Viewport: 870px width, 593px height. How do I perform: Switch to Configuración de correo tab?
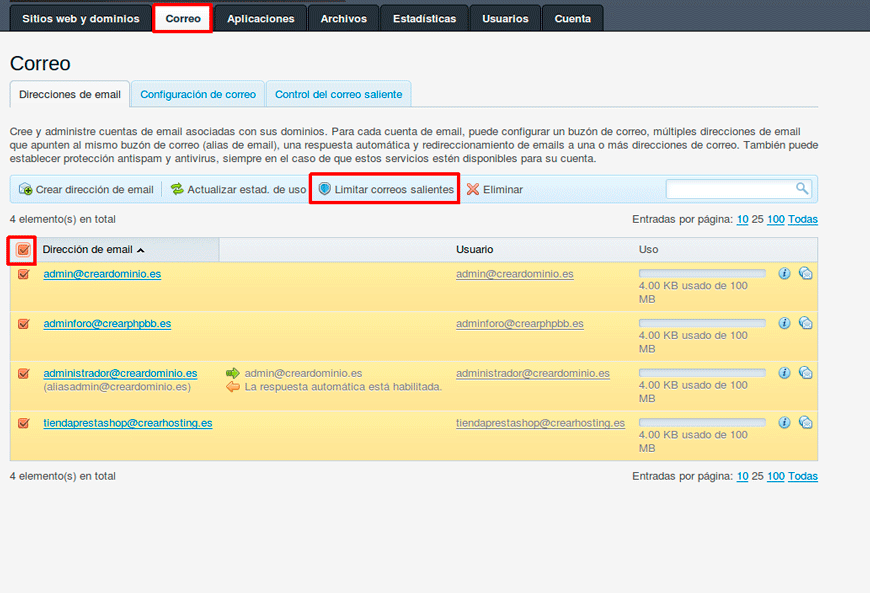[198, 95]
